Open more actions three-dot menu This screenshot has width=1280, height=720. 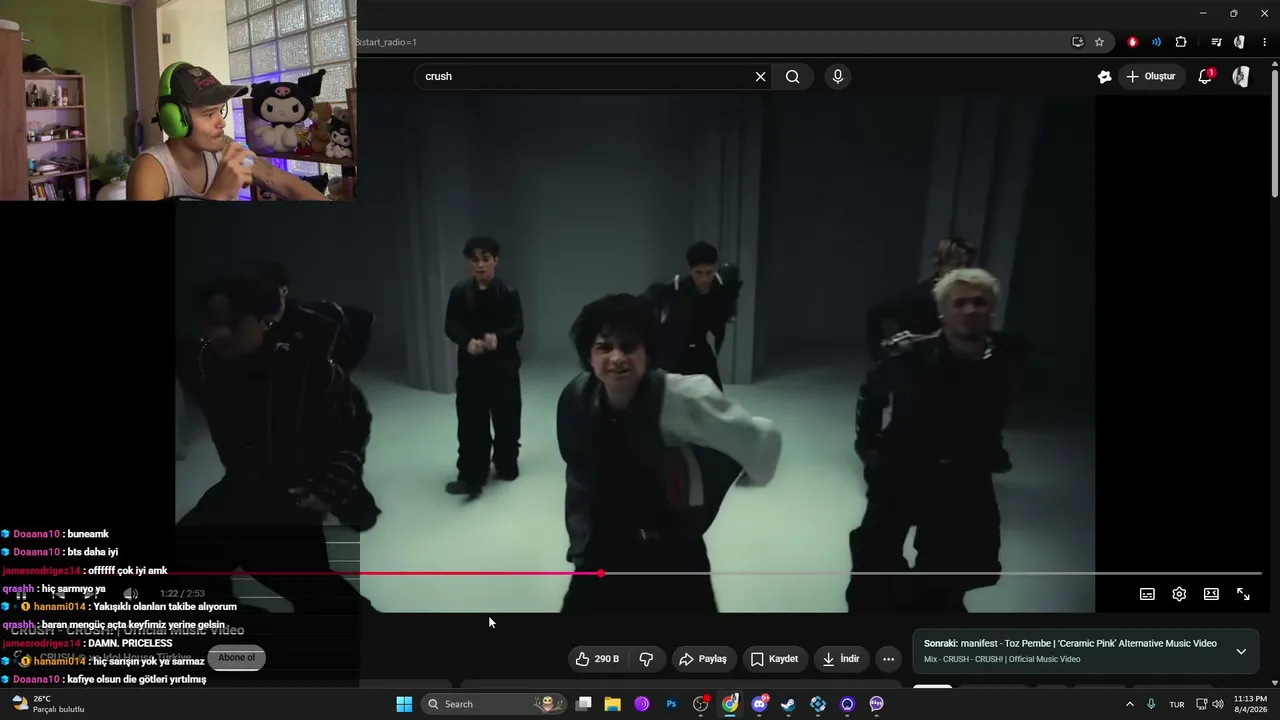[x=888, y=659]
